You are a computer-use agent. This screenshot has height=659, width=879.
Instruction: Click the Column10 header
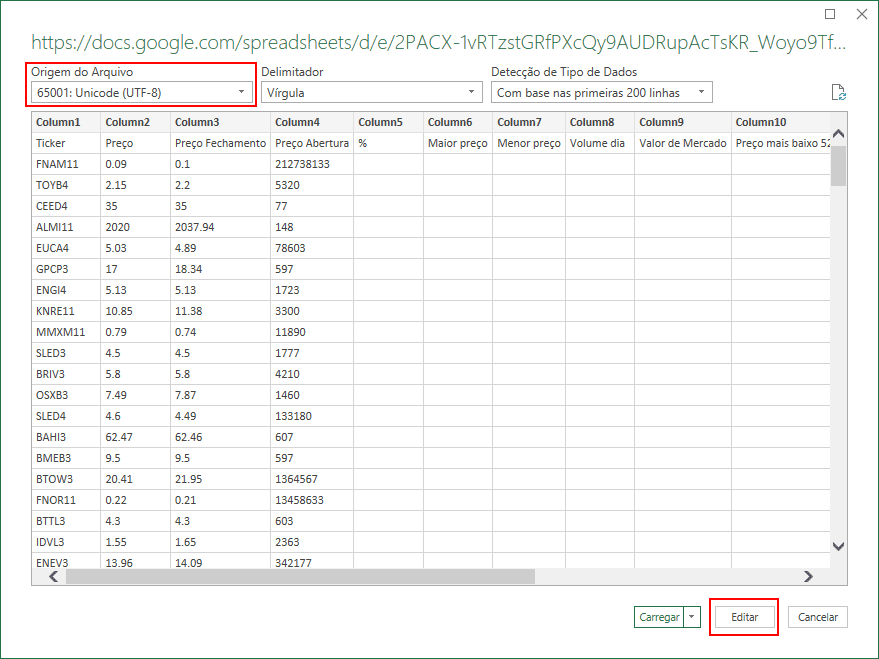point(775,122)
